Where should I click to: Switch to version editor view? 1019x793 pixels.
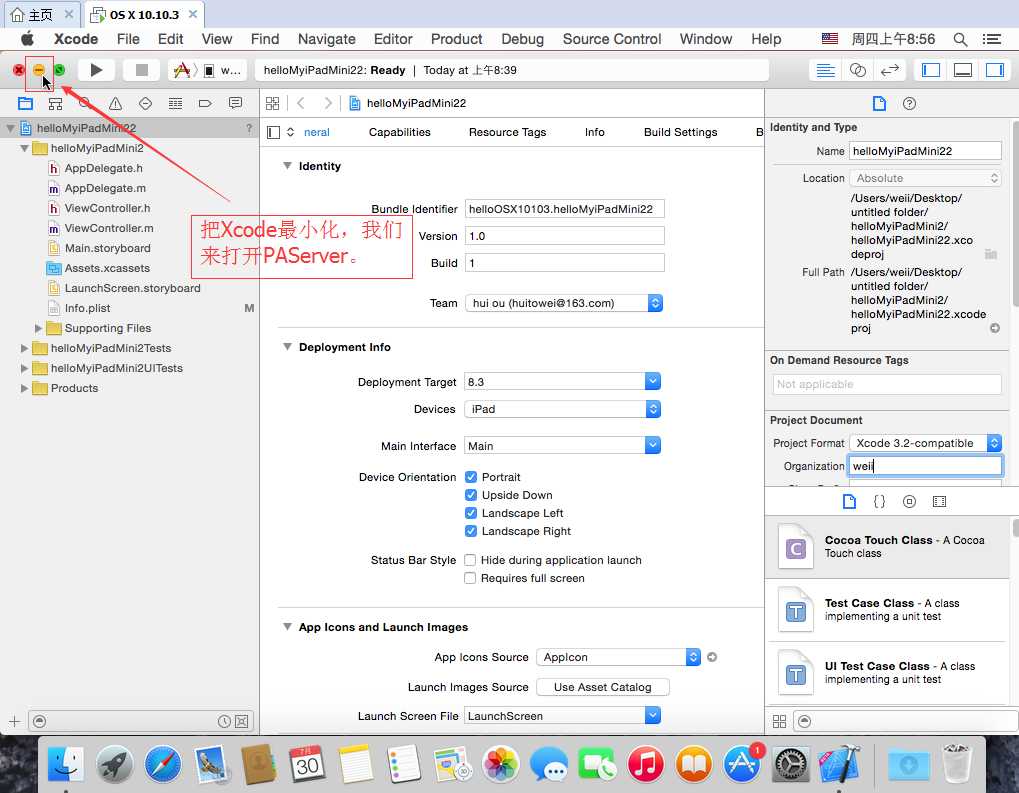890,70
